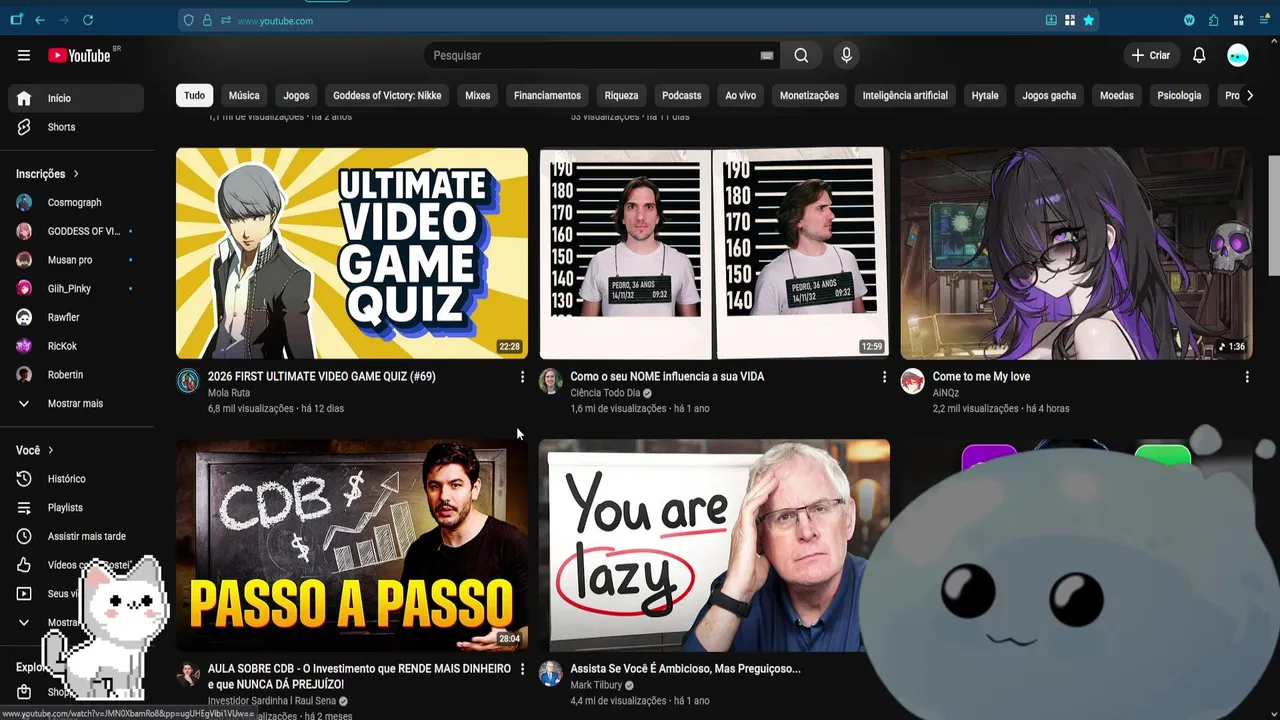Open Robertin subscription channel

[76, 375]
